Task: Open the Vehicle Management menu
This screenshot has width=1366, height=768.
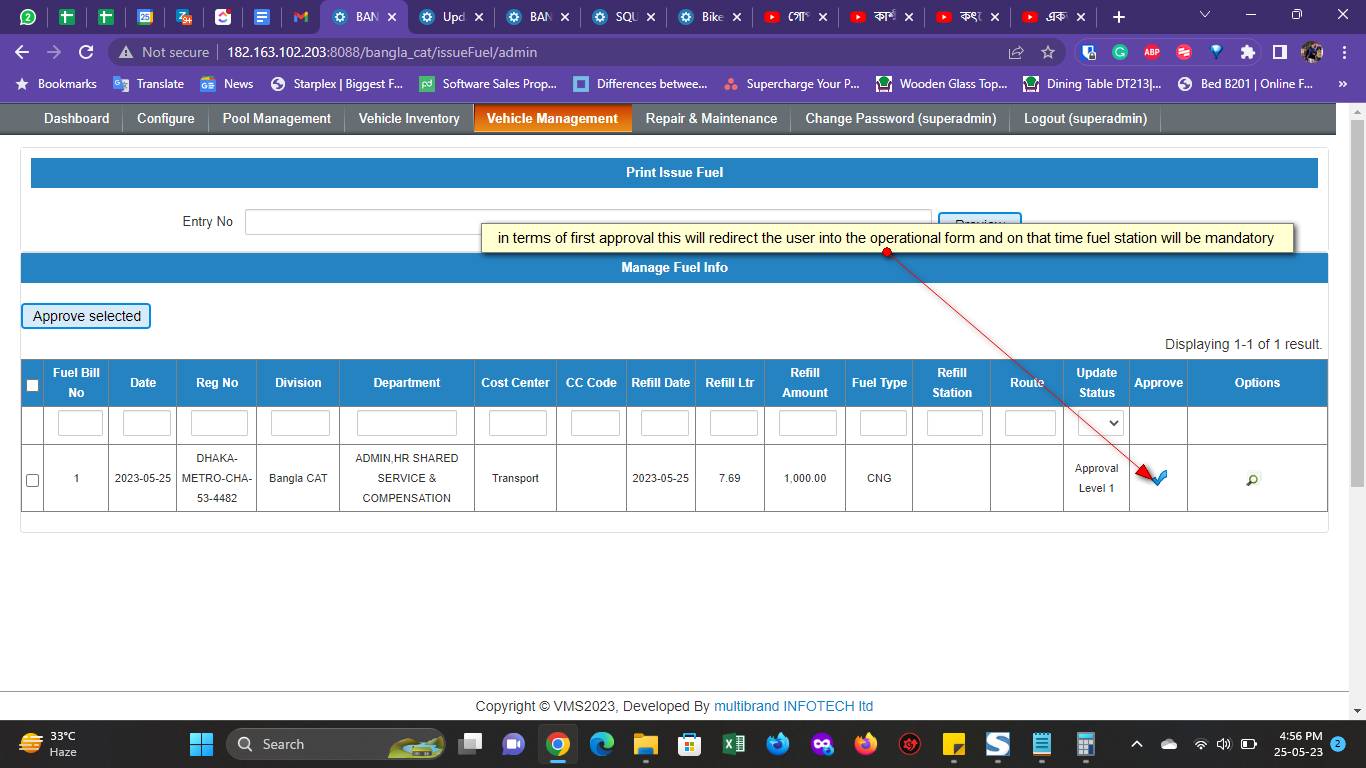Action: [552, 118]
